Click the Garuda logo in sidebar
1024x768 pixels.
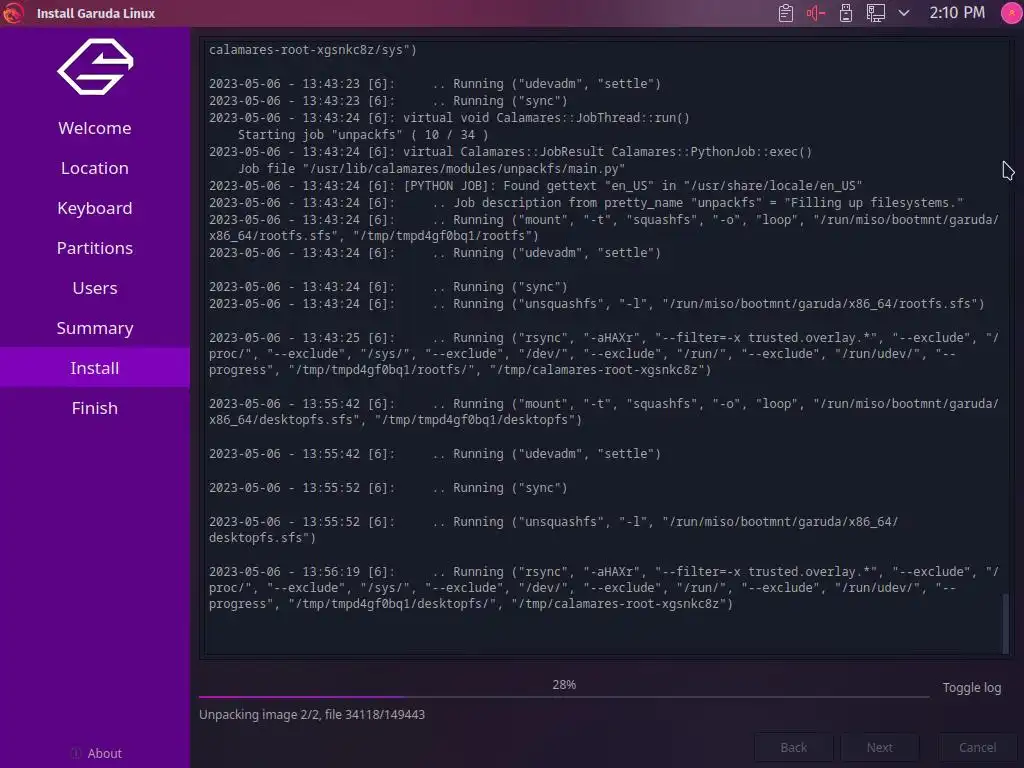(x=95, y=67)
